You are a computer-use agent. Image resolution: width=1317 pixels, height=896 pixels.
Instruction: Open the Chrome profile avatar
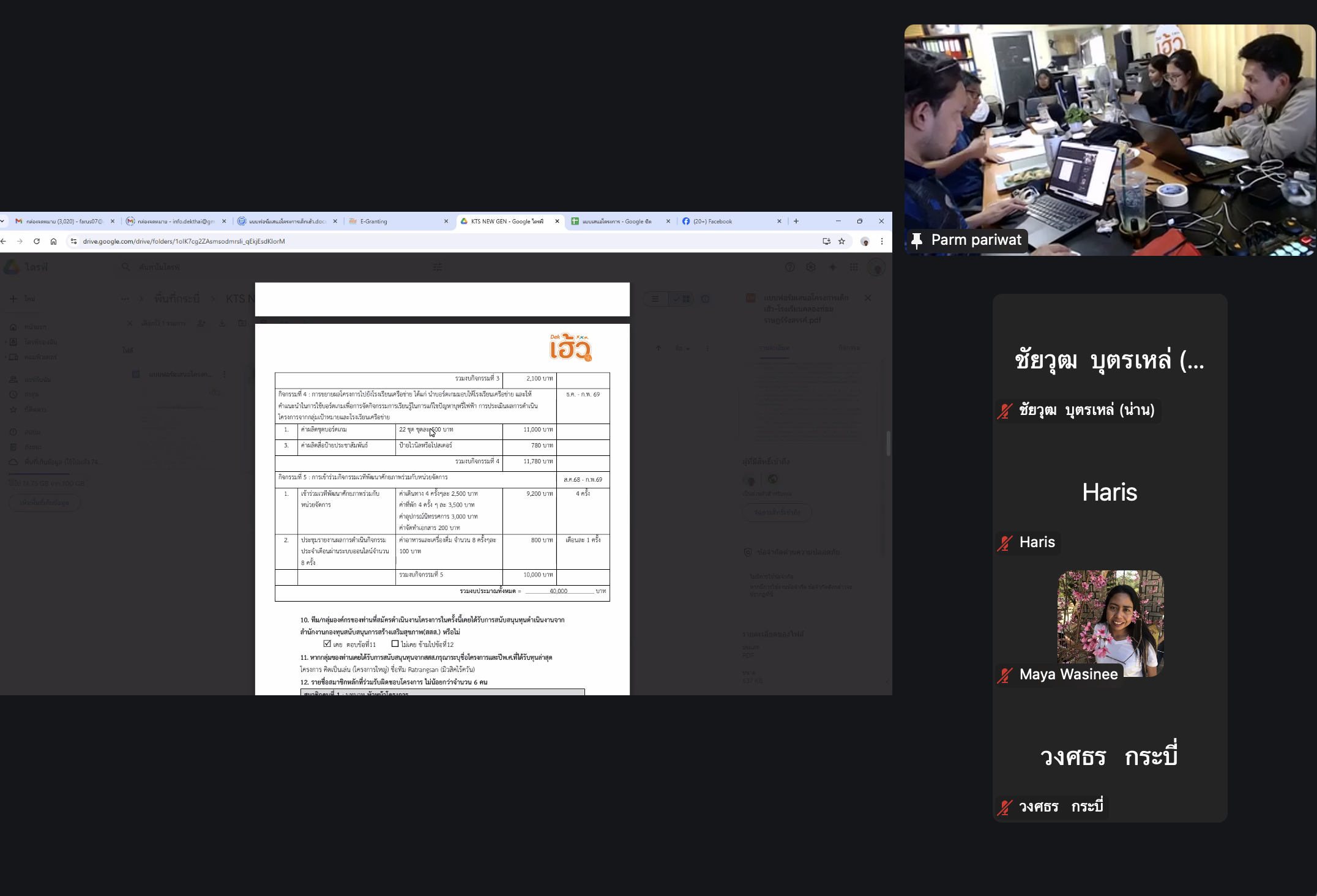(865, 241)
